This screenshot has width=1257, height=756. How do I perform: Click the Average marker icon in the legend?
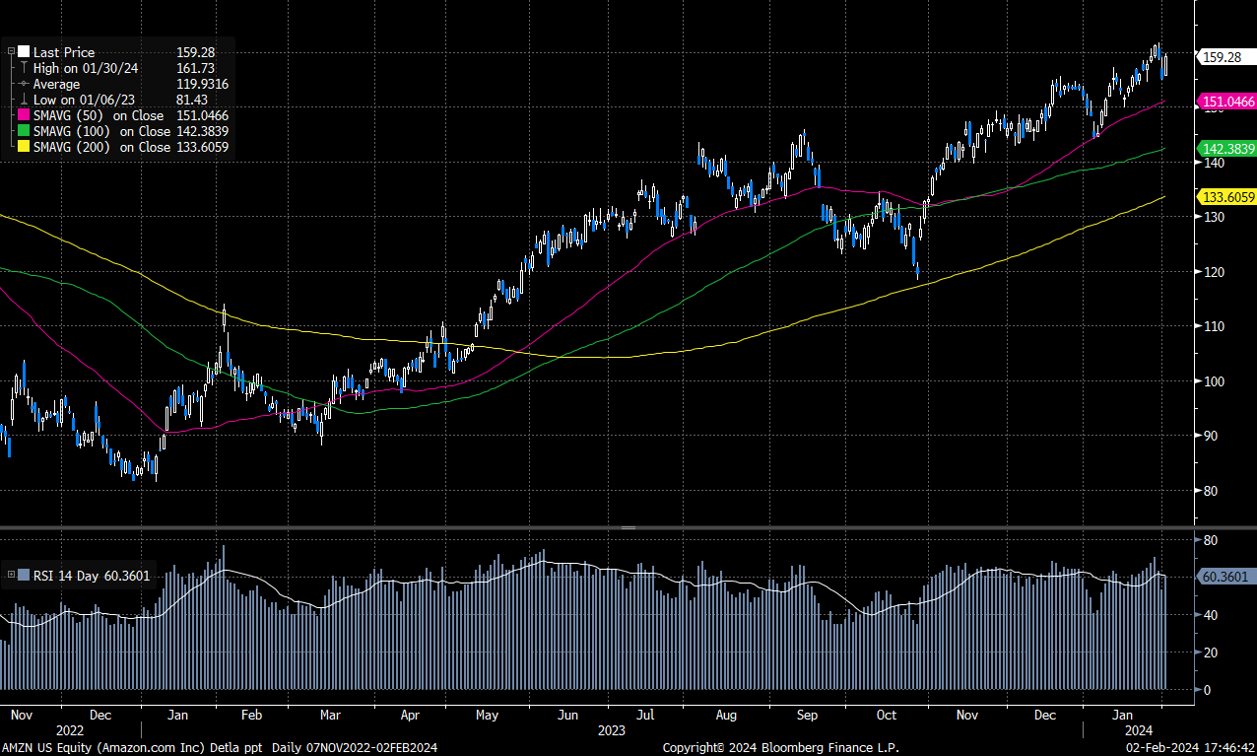pos(24,84)
